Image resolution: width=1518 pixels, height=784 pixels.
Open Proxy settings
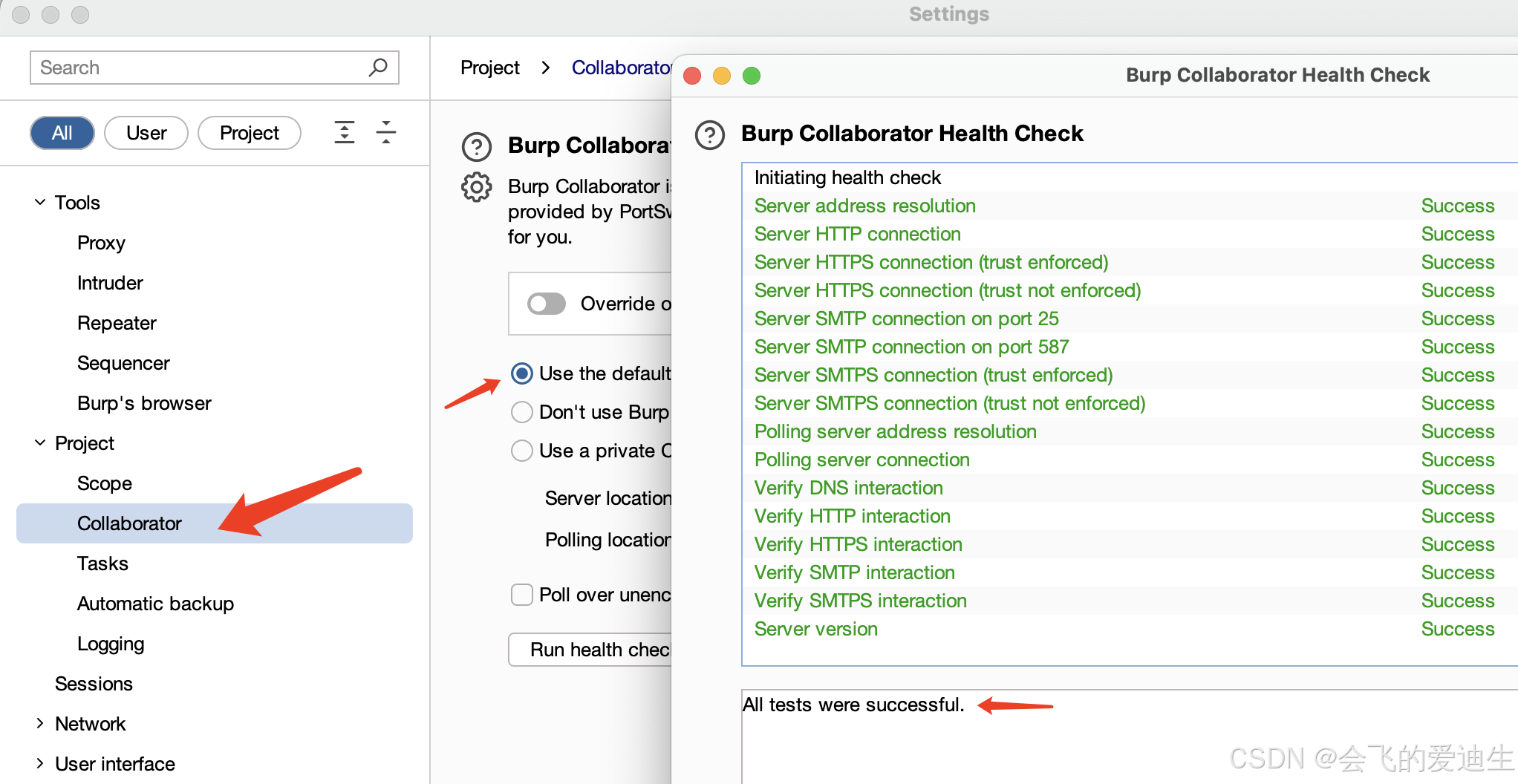102,243
